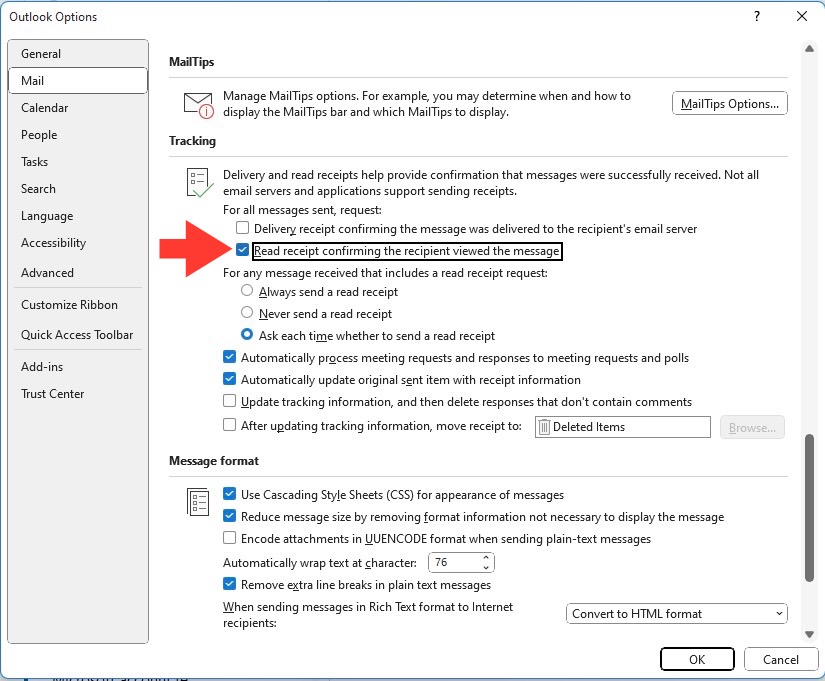
Task: Open the Calendar options category
Action: (x=78, y=108)
